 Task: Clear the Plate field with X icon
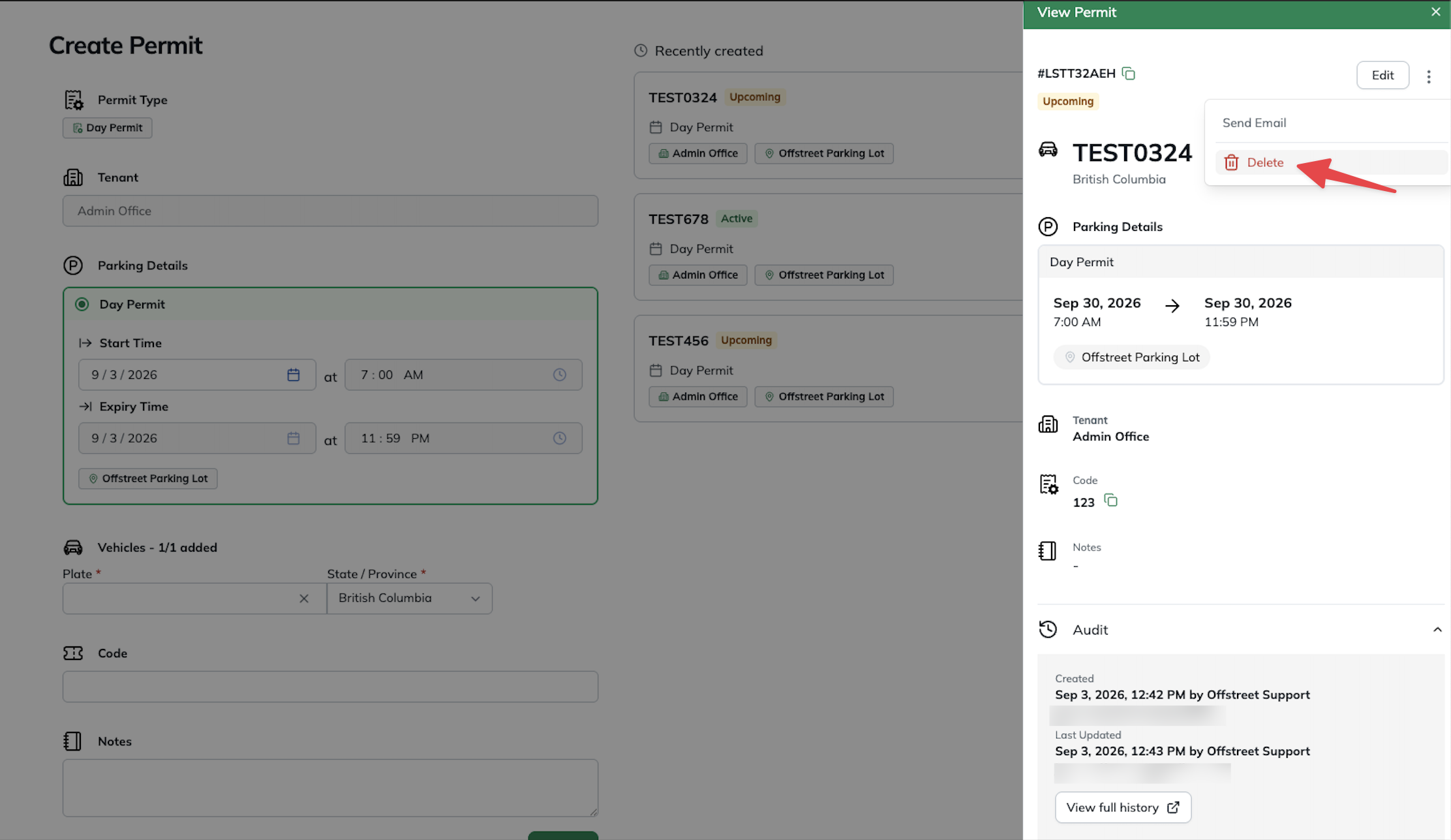[304, 599]
